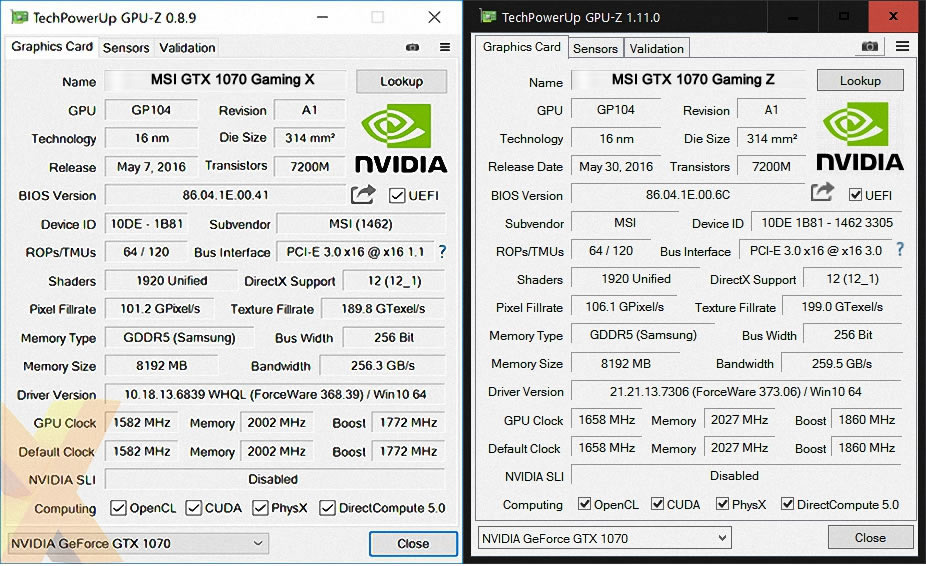Image resolution: width=926 pixels, height=566 pixels.
Task: Click Pixel Fillrate value 106.1 GPixel/s
Action: [x=624, y=307]
